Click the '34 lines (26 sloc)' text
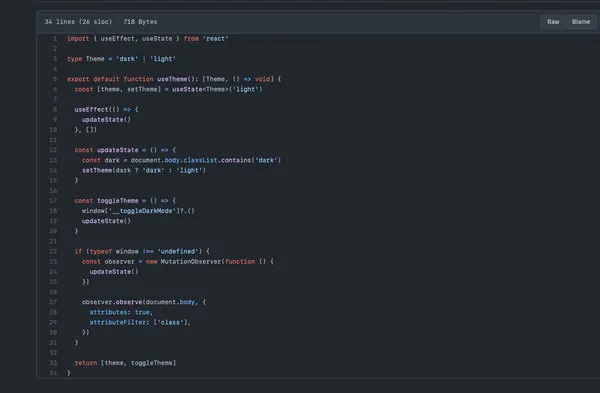Viewport: 600px width, 393px height. pyautogui.click(x=78, y=22)
